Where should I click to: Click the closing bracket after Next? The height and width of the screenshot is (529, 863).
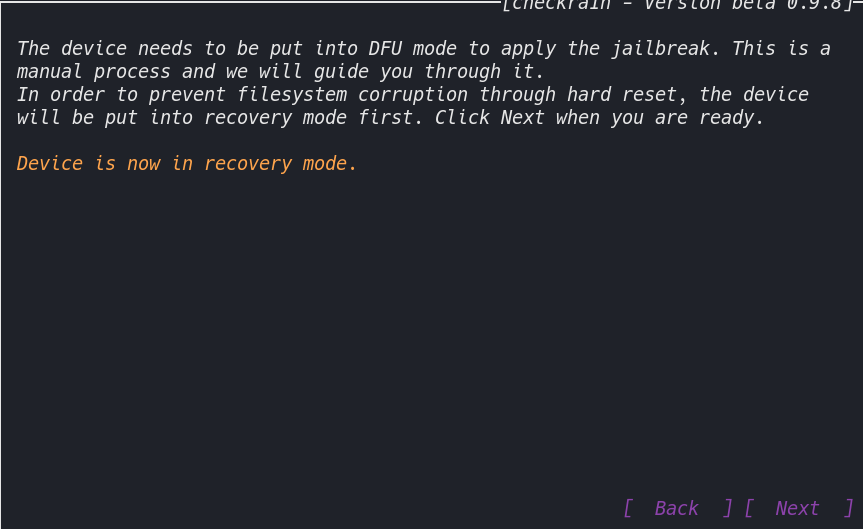(848, 508)
